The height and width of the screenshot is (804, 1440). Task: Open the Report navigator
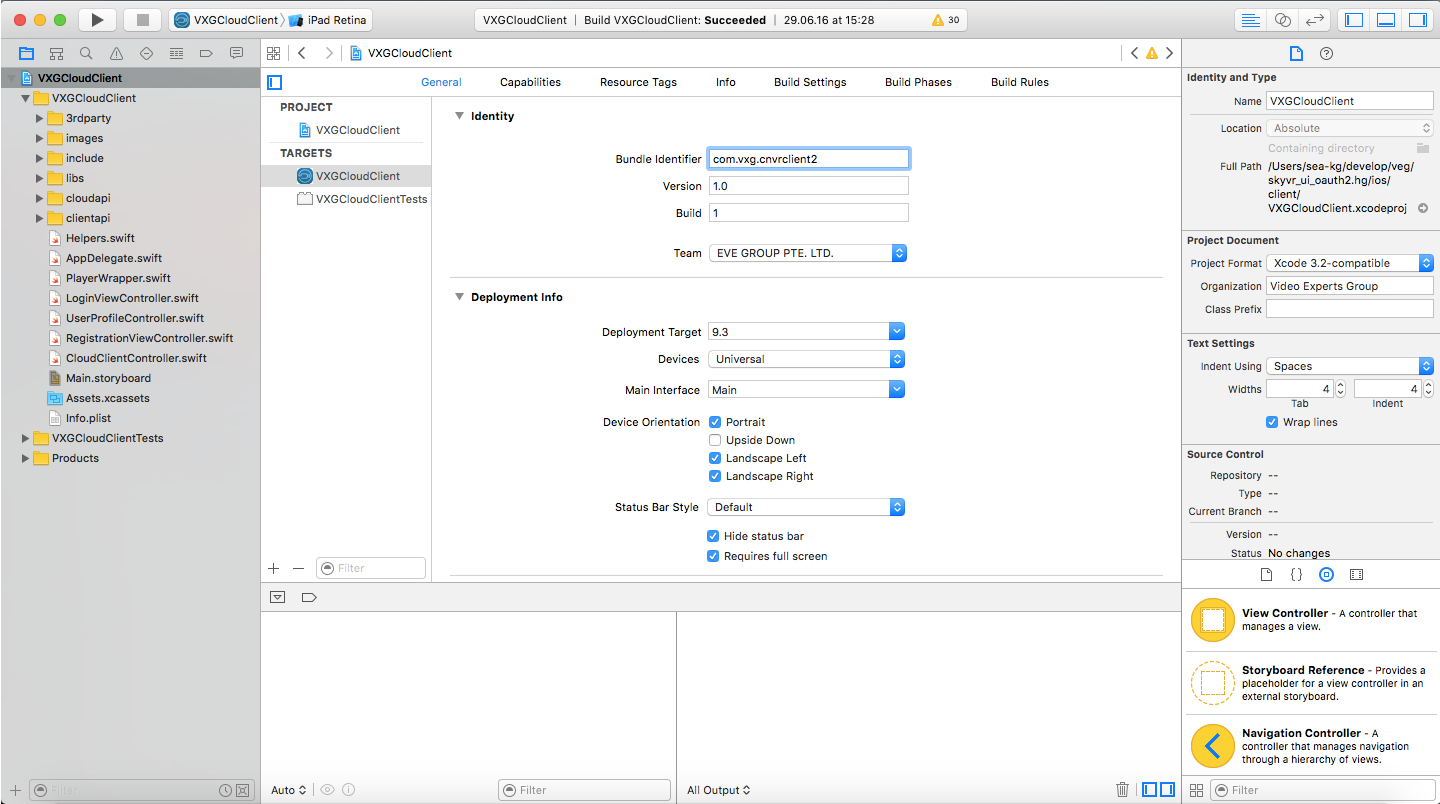coord(236,53)
